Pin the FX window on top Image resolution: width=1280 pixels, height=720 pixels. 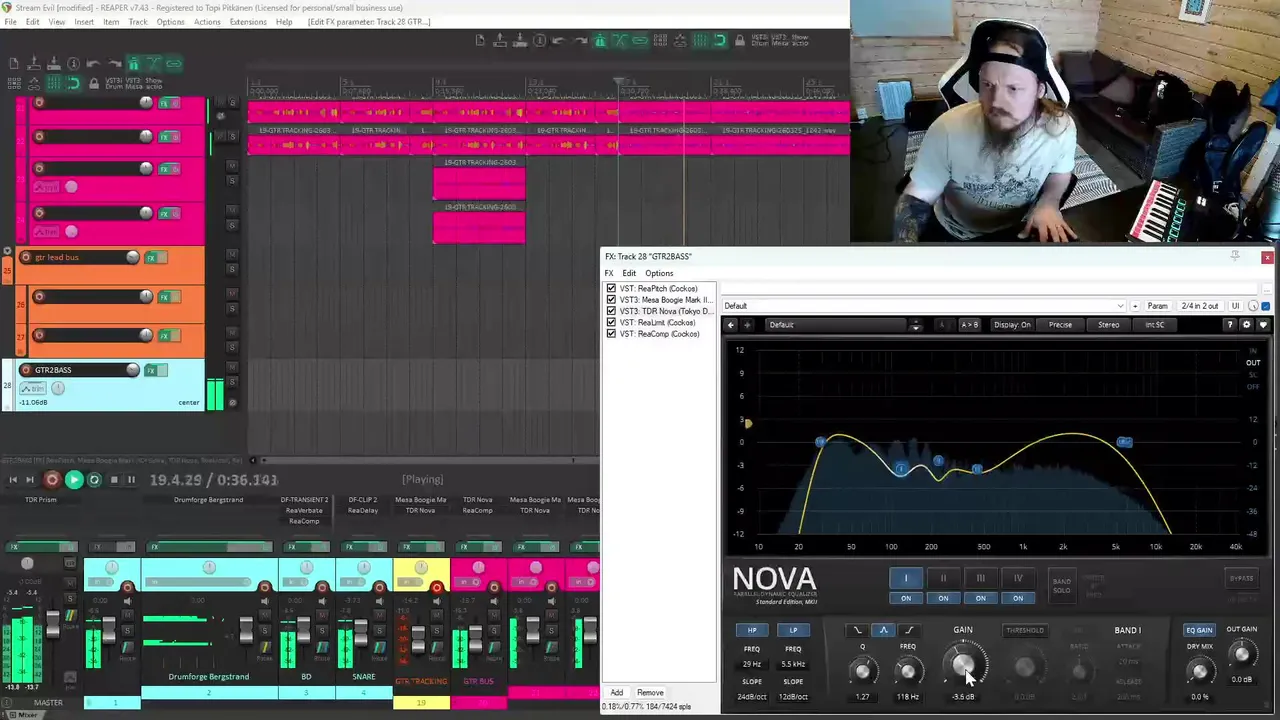point(1235,256)
